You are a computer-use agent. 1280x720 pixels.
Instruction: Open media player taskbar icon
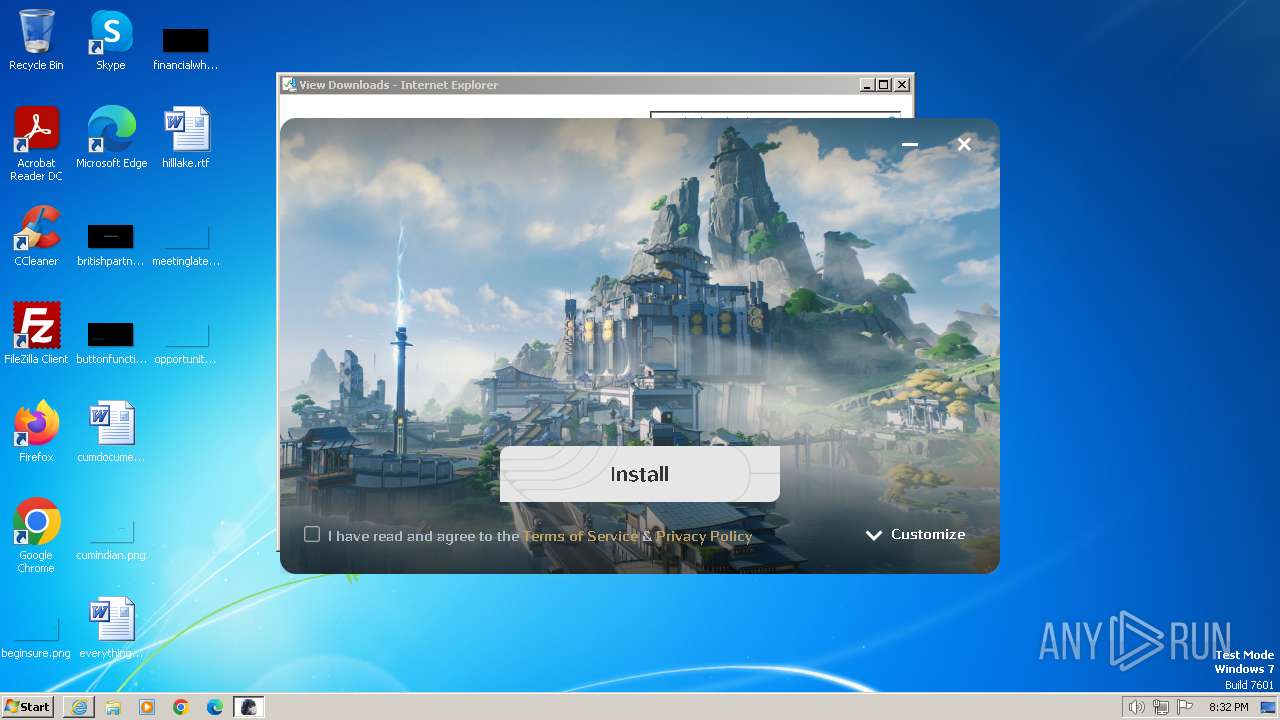(147, 707)
